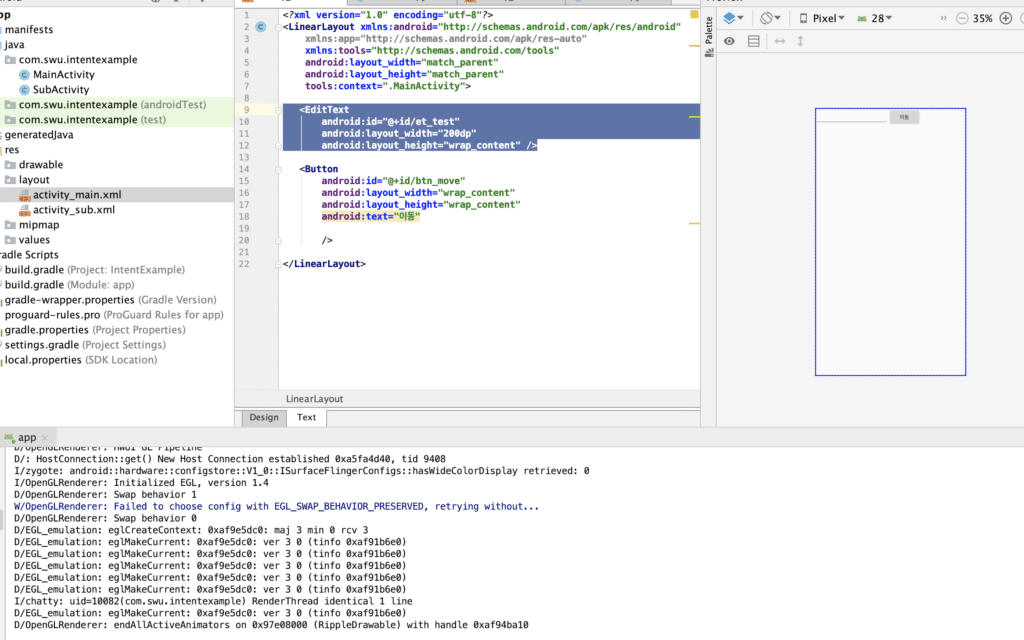Click the I/chatty log line
Screen dimensions: 1024x640
point(213,601)
